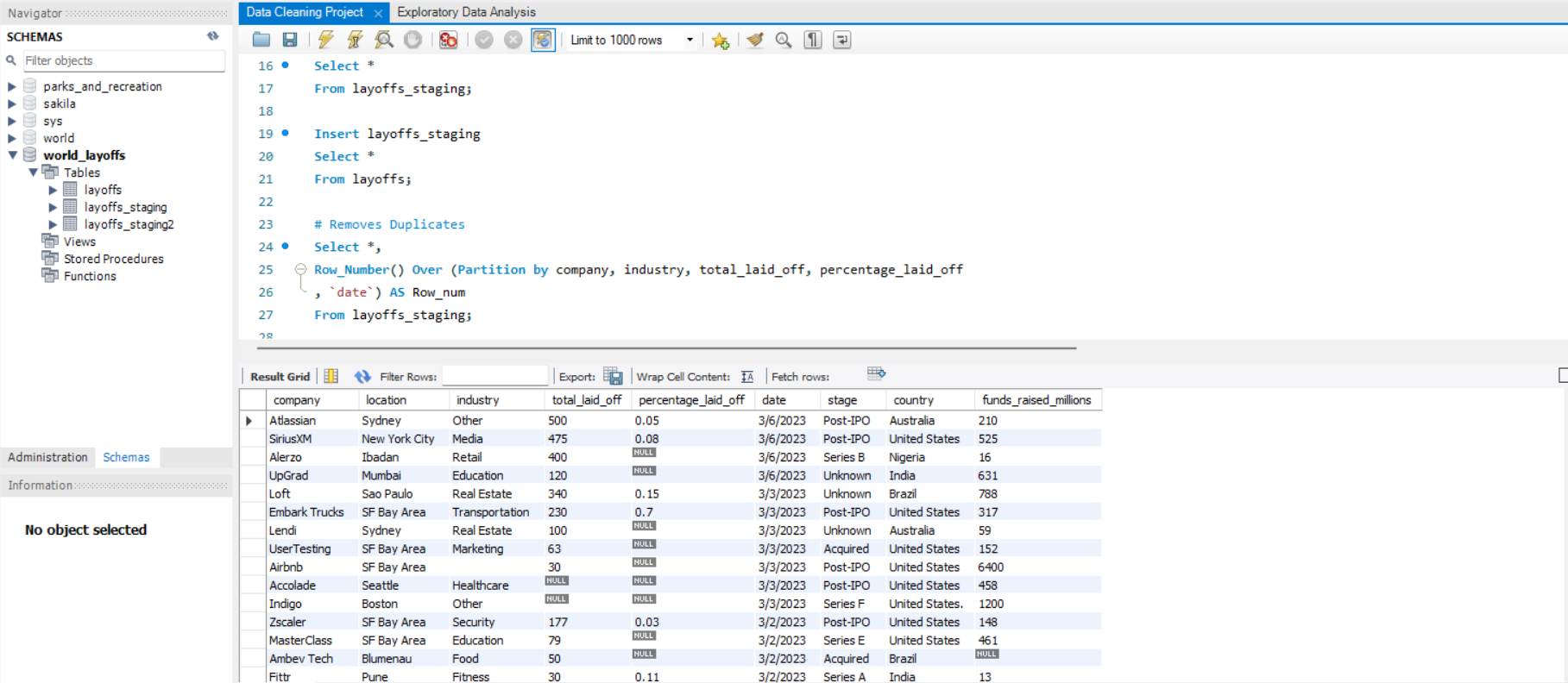Toggle wrap cell content in results
This screenshot has width=1568, height=683.
point(747,376)
